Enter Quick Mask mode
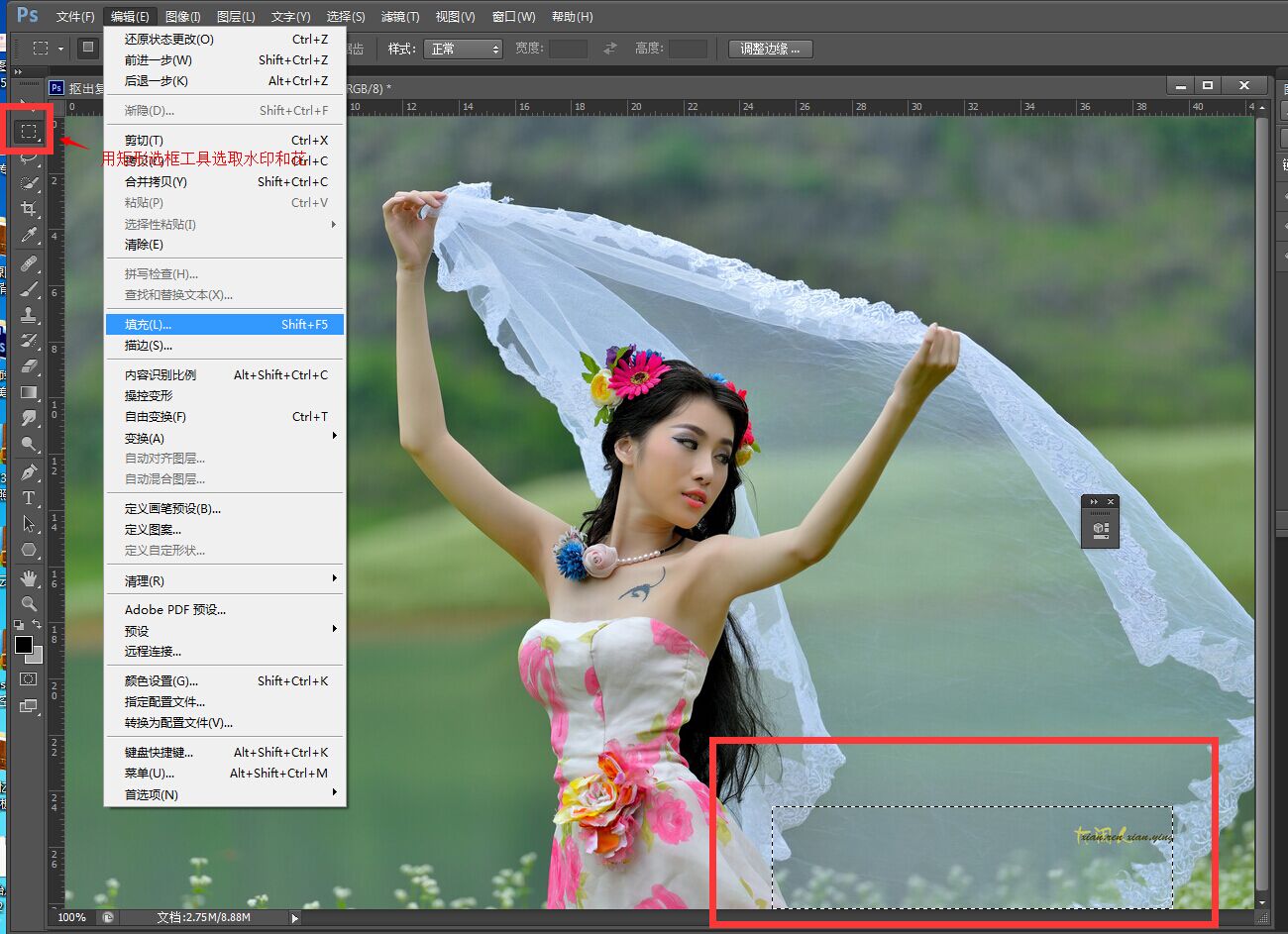This screenshot has height=934, width=1288. [x=30, y=678]
